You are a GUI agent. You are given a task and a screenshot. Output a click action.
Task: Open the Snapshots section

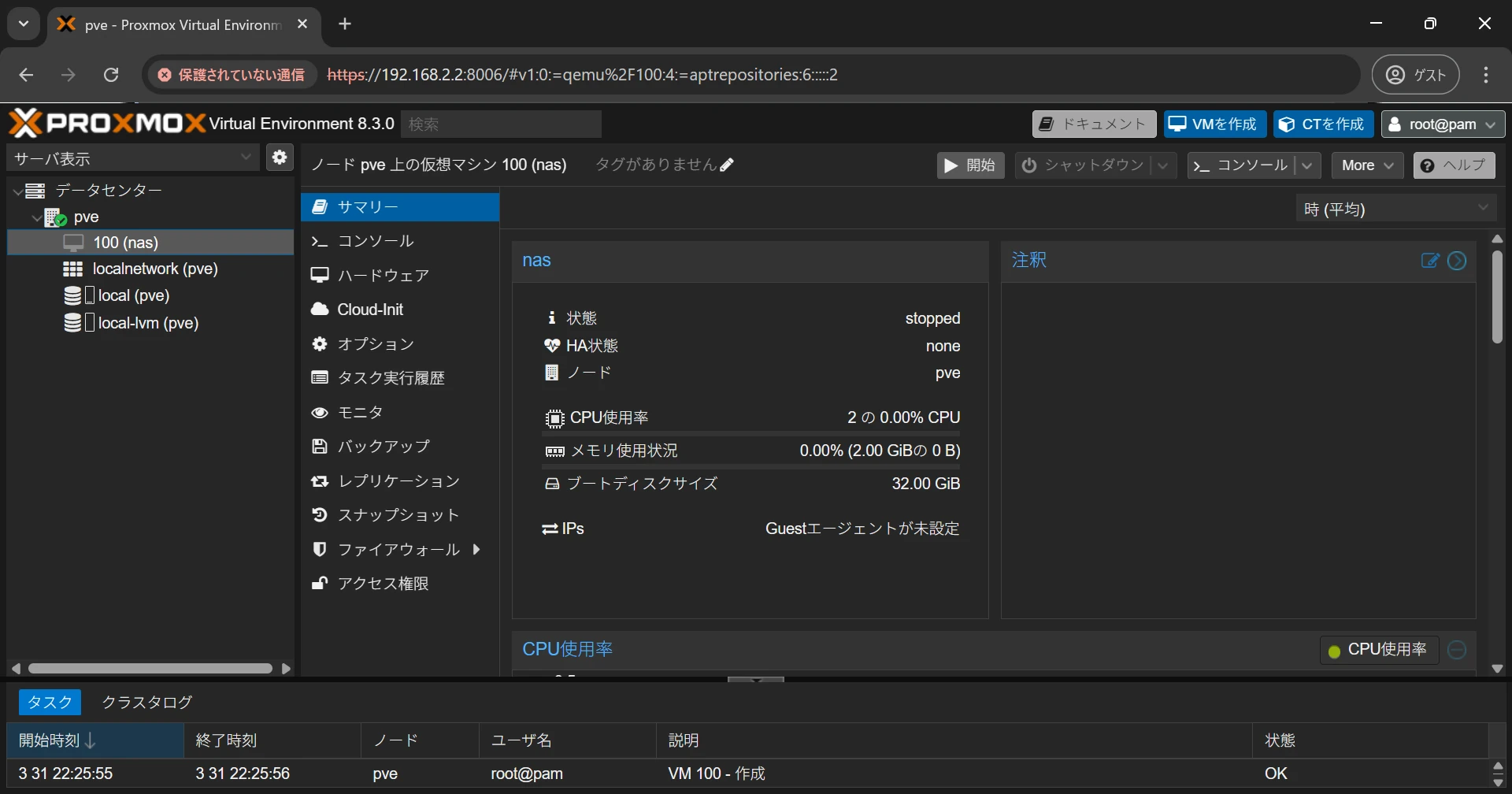click(x=400, y=515)
